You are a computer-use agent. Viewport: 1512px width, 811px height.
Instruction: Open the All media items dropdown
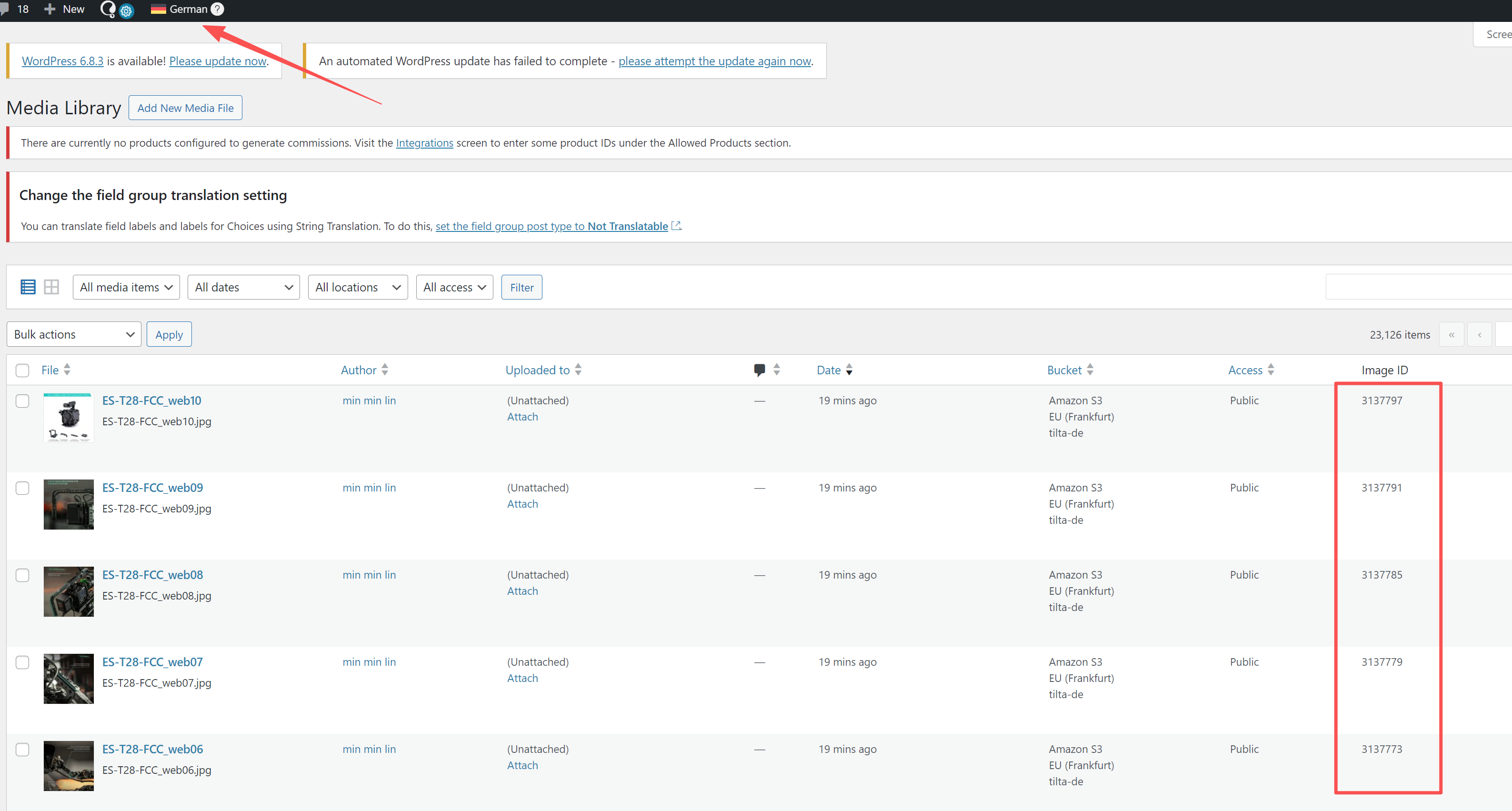126,287
